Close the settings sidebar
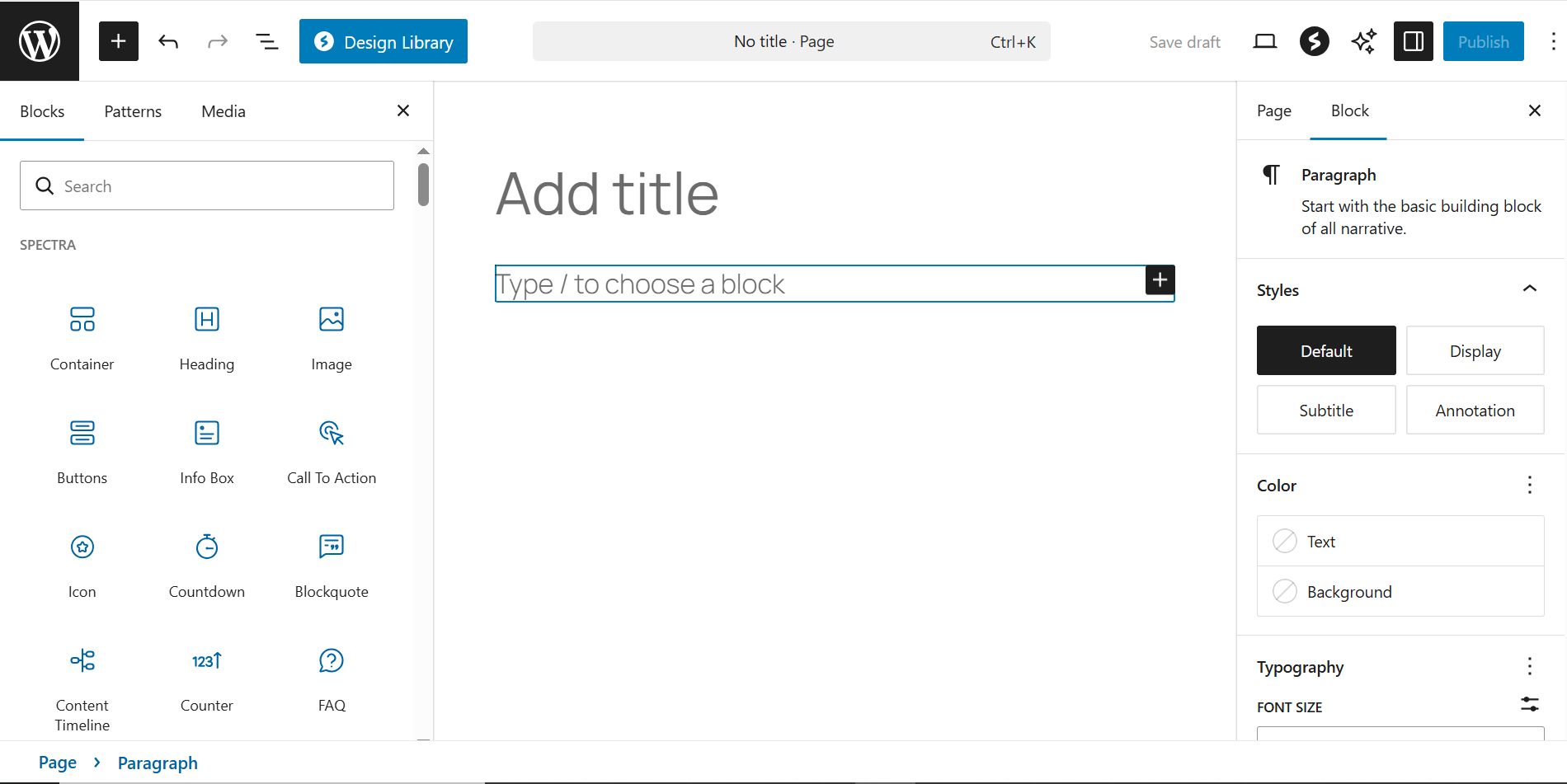 (1535, 110)
